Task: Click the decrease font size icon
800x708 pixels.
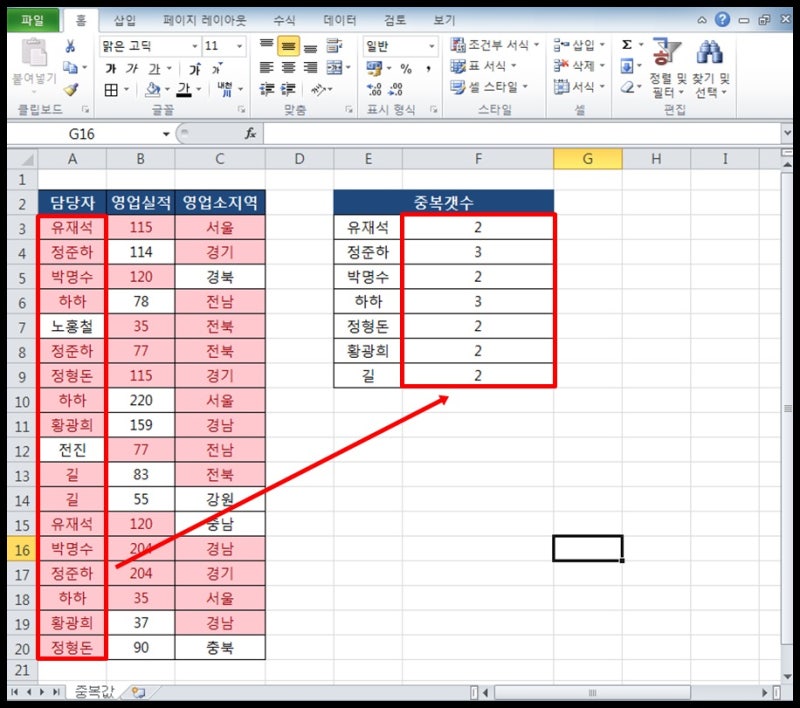Action: [217, 68]
